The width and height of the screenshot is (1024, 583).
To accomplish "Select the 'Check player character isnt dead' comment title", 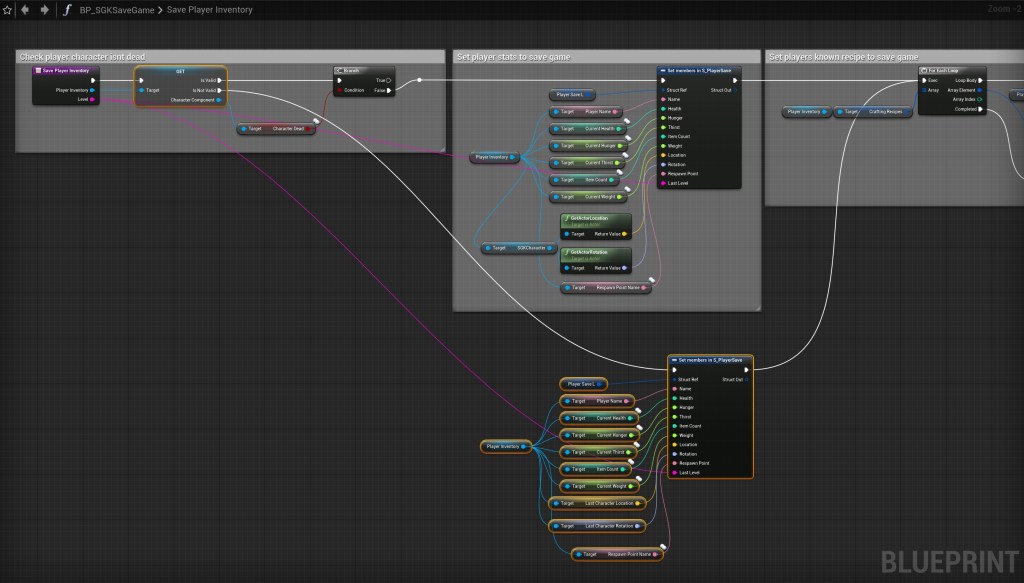I will coord(84,57).
